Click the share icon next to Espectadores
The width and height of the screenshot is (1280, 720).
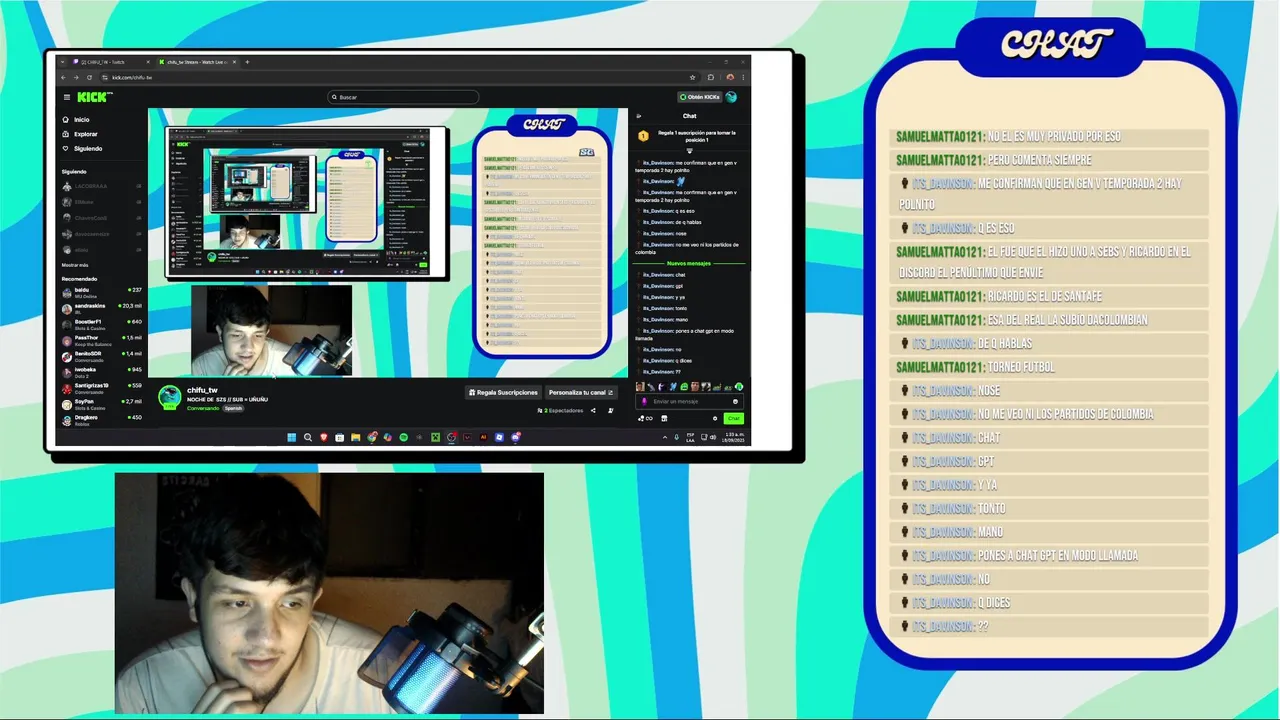tap(593, 410)
